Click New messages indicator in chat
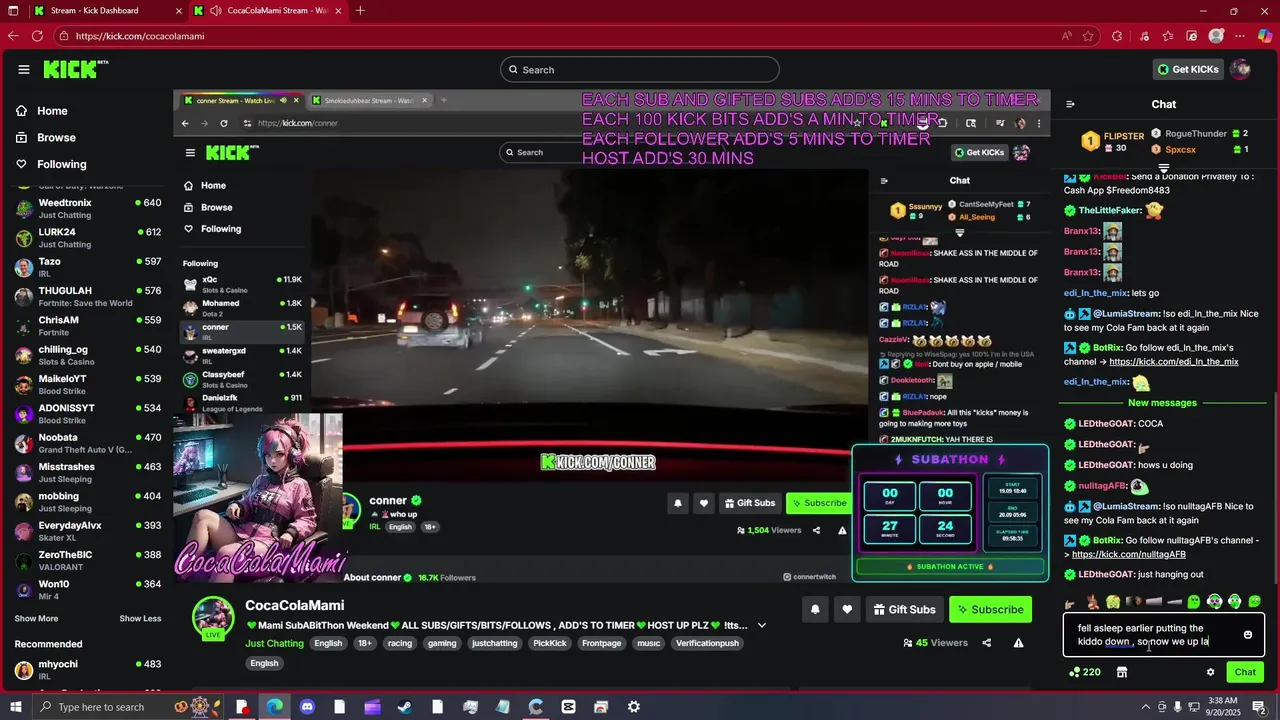Image resolution: width=1280 pixels, height=720 pixels. click(x=1162, y=403)
